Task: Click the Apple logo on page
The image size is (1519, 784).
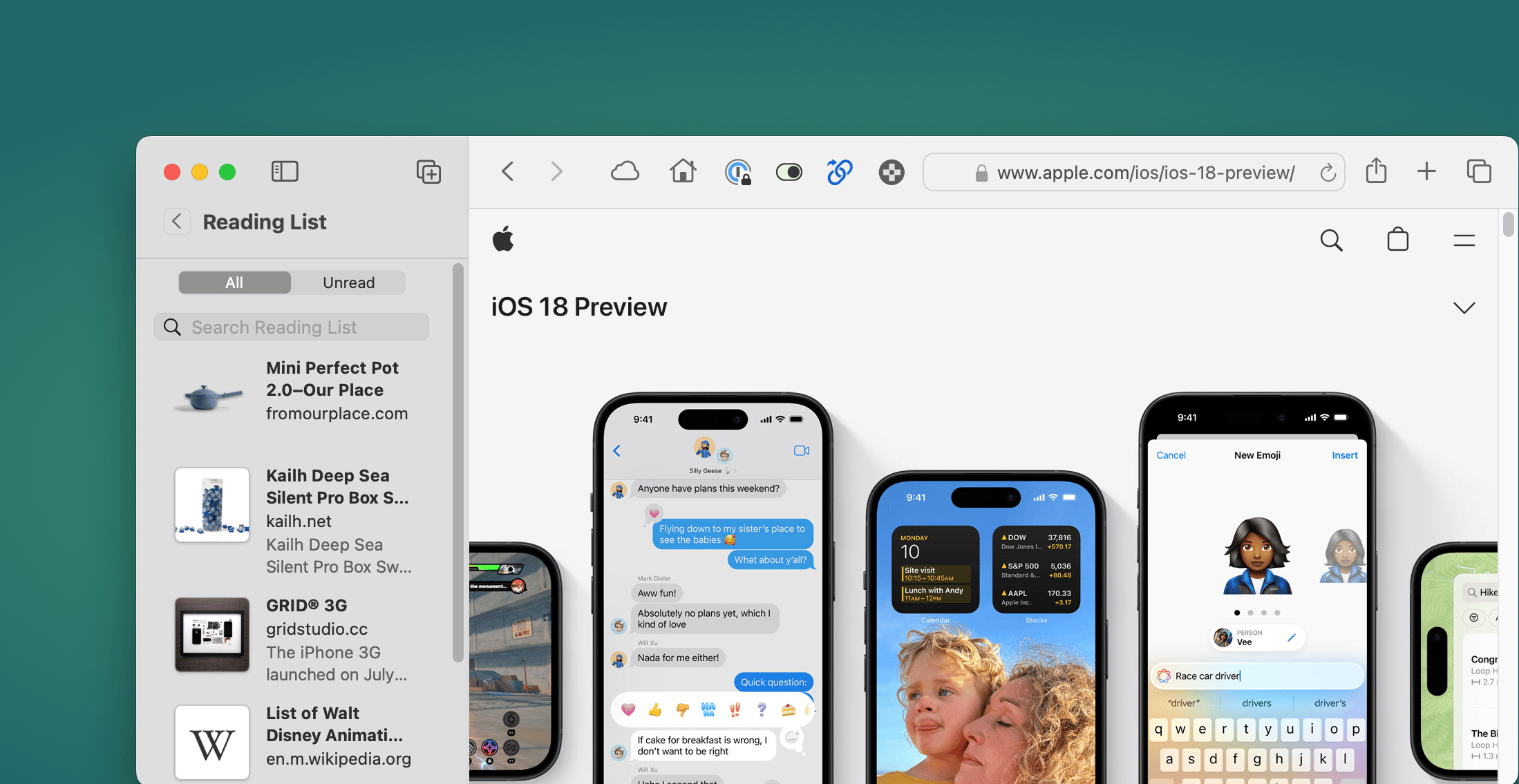Action: (x=503, y=239)
